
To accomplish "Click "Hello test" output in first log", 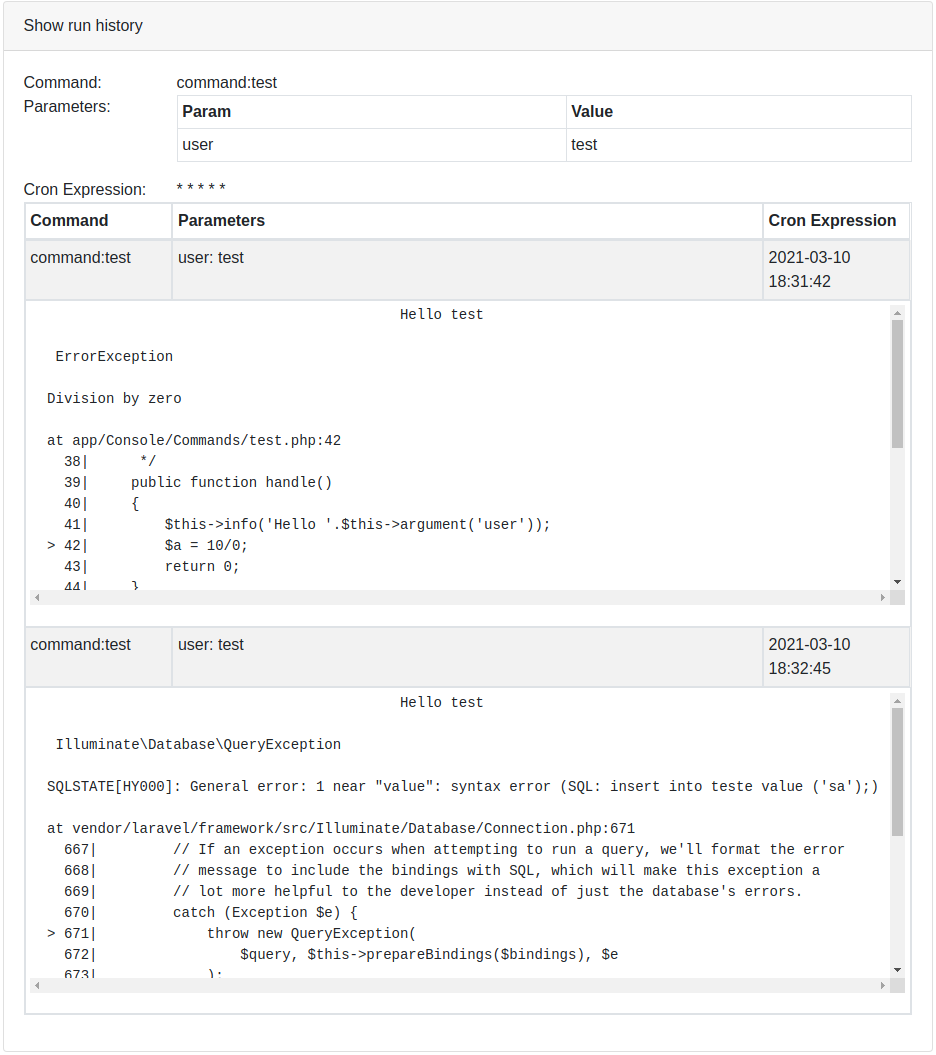I will point(441,315).
